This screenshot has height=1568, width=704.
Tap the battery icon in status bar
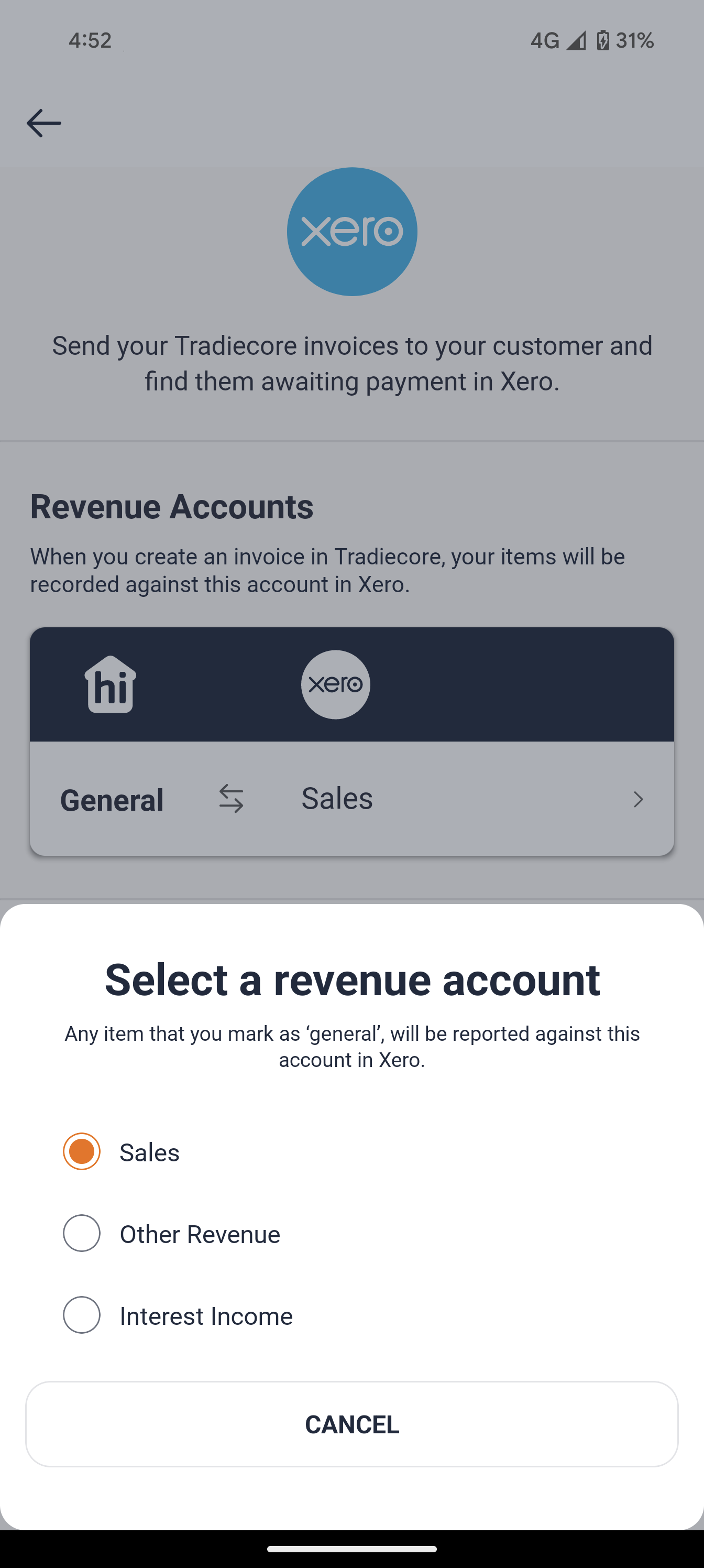point(602,41)
